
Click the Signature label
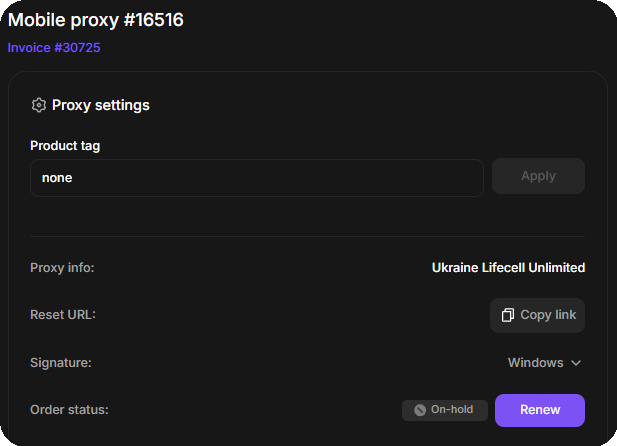pos(61,363)
